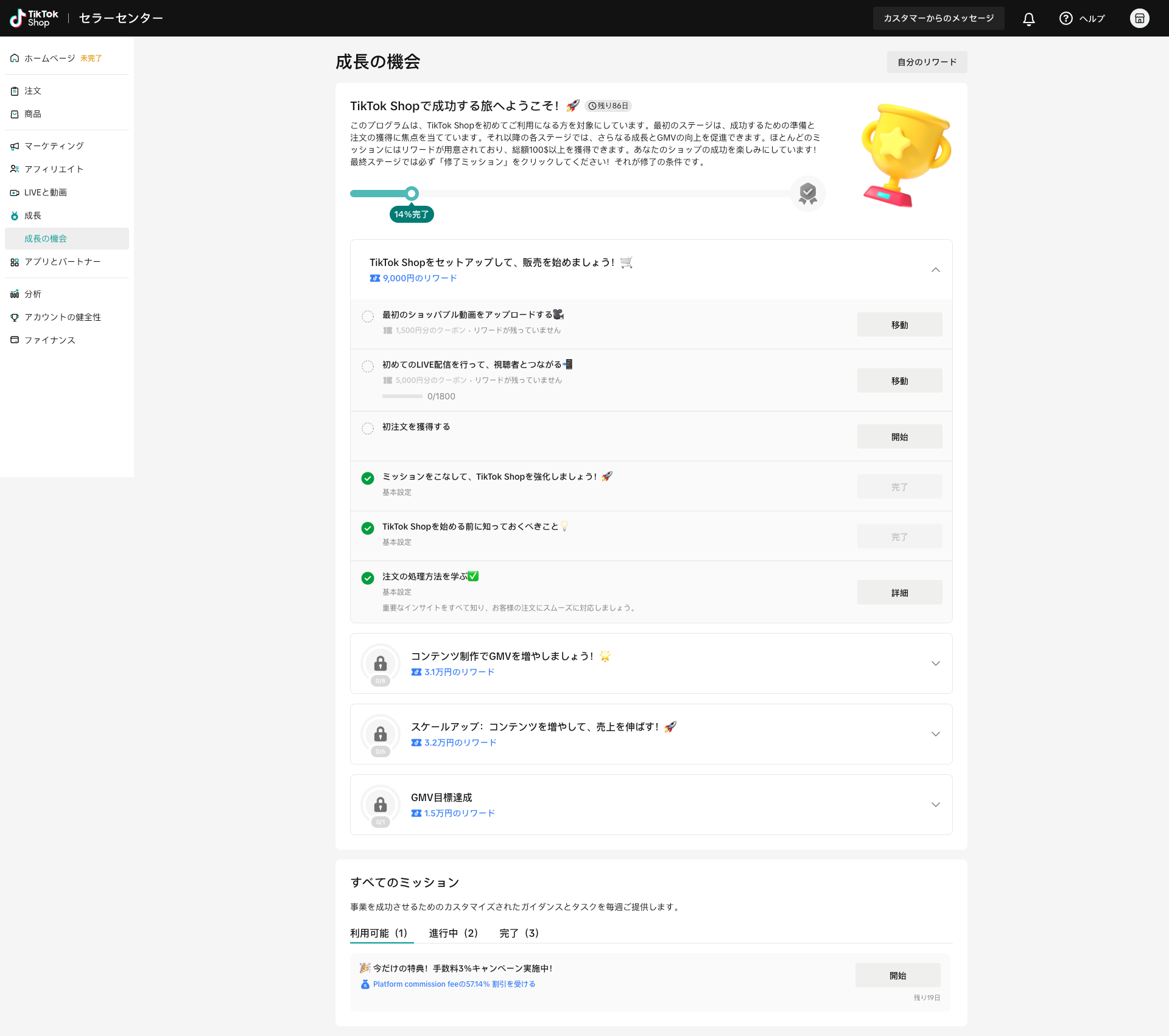
Task: Click the lock icon on GMV目標達成 stage
Action: coord(381,804)
